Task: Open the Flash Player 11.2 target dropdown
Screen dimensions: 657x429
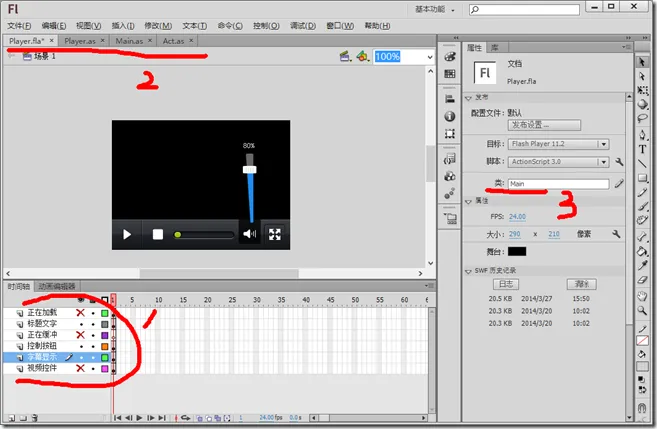Action: tap(559, 144)
